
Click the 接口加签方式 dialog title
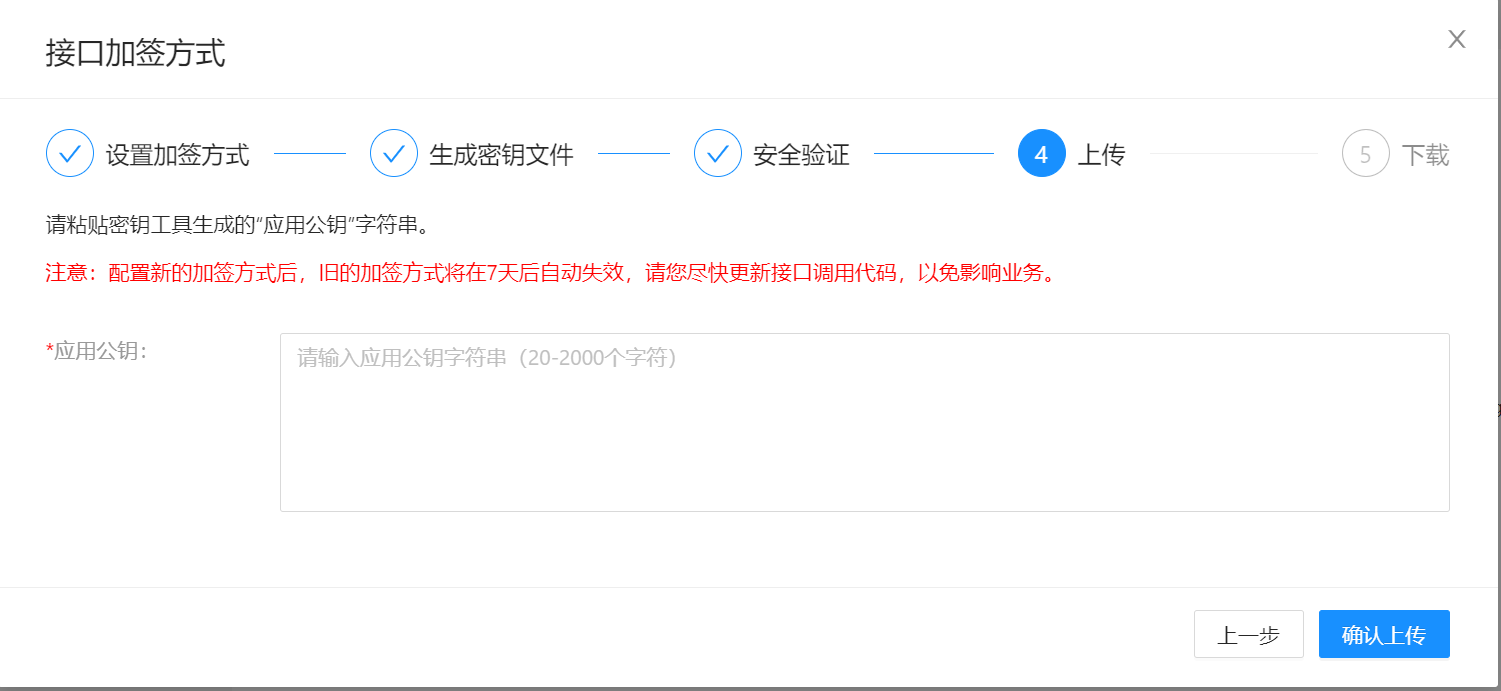click(136, 53)
